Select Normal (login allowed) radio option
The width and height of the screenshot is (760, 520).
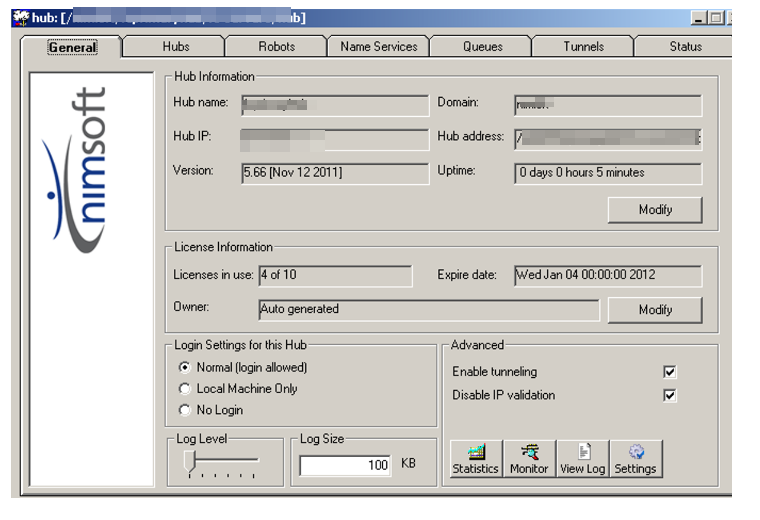[184, 367]
